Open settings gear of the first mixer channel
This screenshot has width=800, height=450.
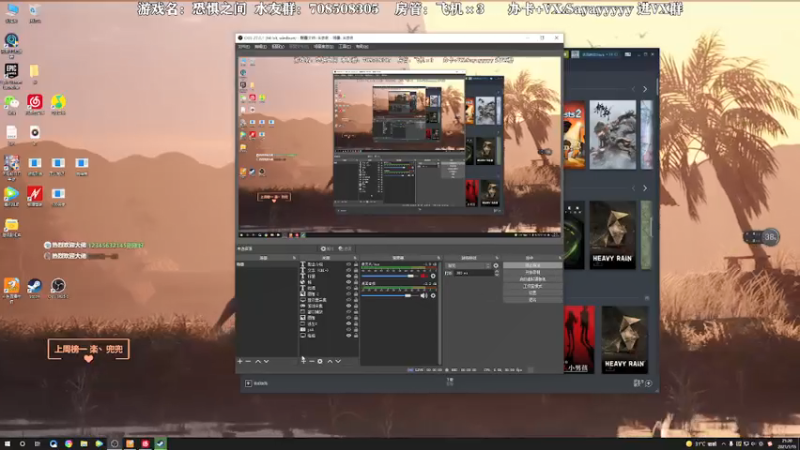point(433,276)
